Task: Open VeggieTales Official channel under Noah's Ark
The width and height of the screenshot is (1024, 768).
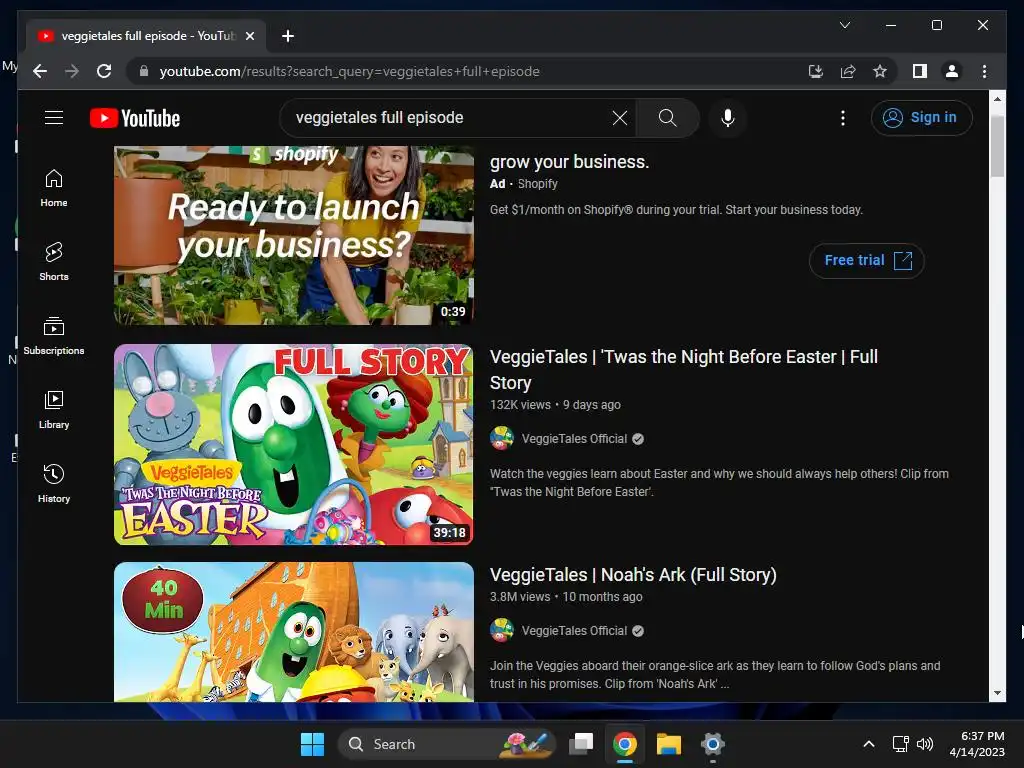Action: point(574,631)
